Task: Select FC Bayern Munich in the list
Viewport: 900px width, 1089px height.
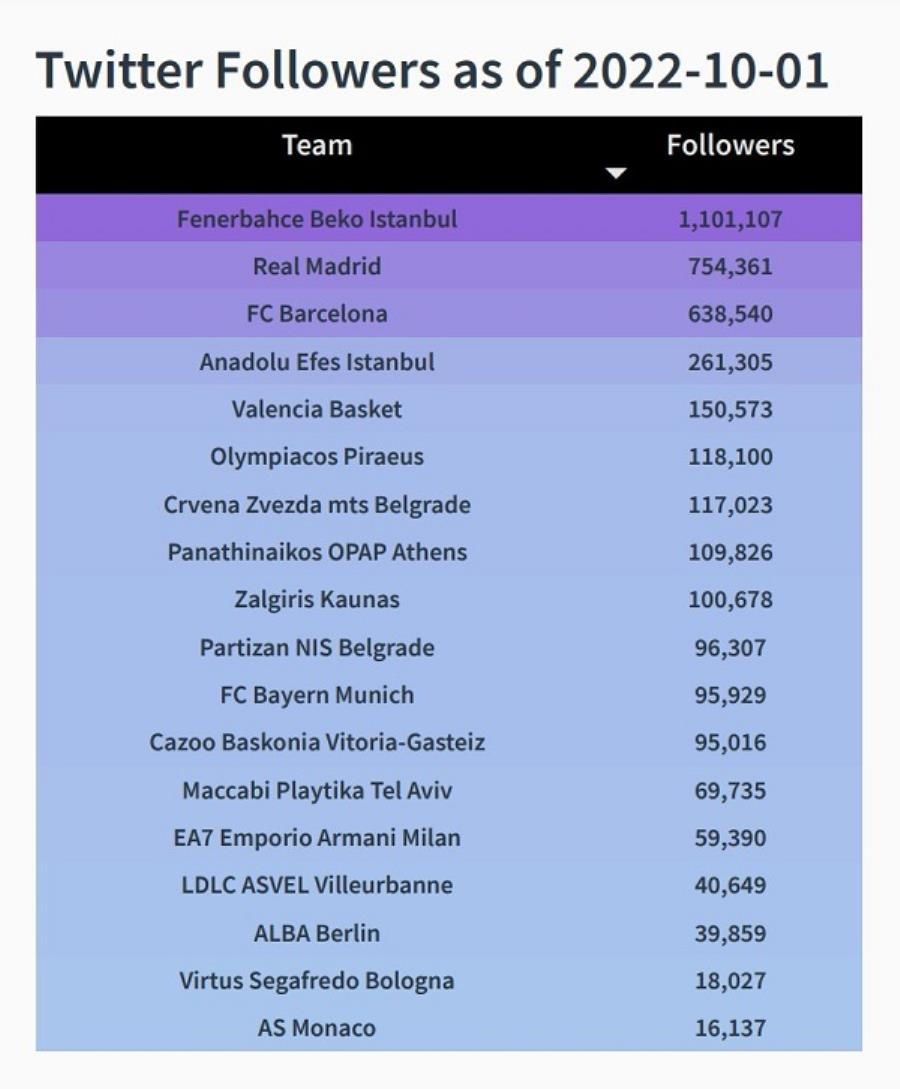Action: 317,695
